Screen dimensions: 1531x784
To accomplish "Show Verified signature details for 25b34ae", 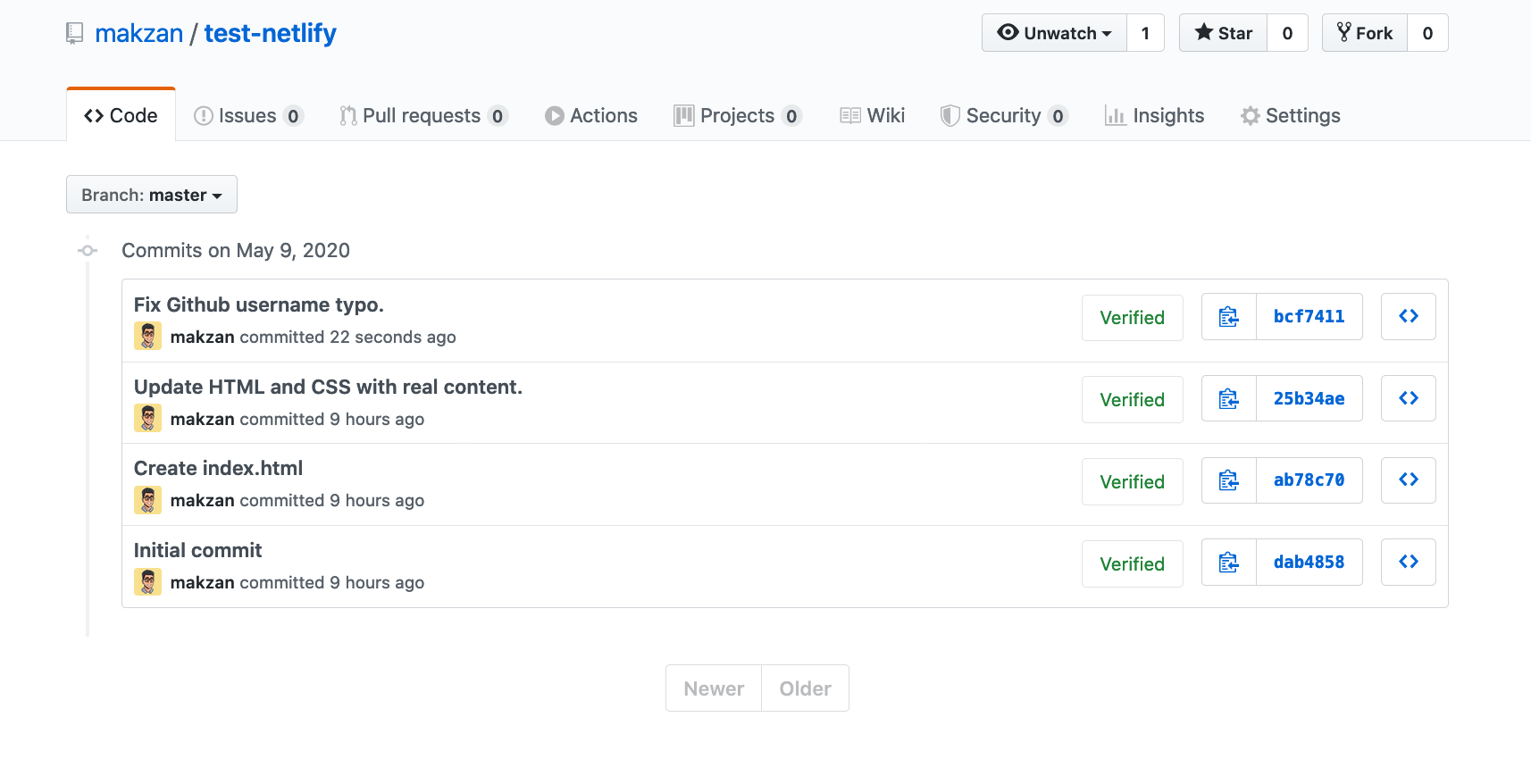I will (x=1132, y=399).
